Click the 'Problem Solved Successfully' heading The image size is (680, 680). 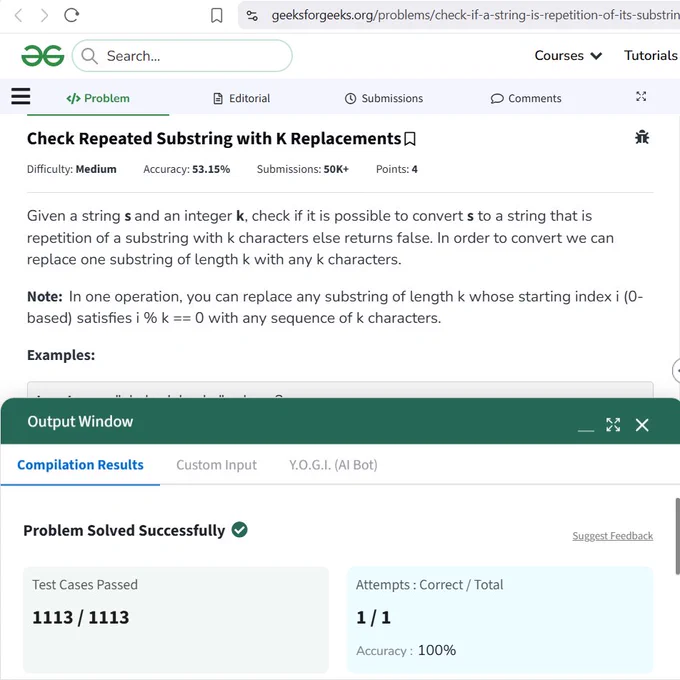pyautogui.click(x=124, y=530)
